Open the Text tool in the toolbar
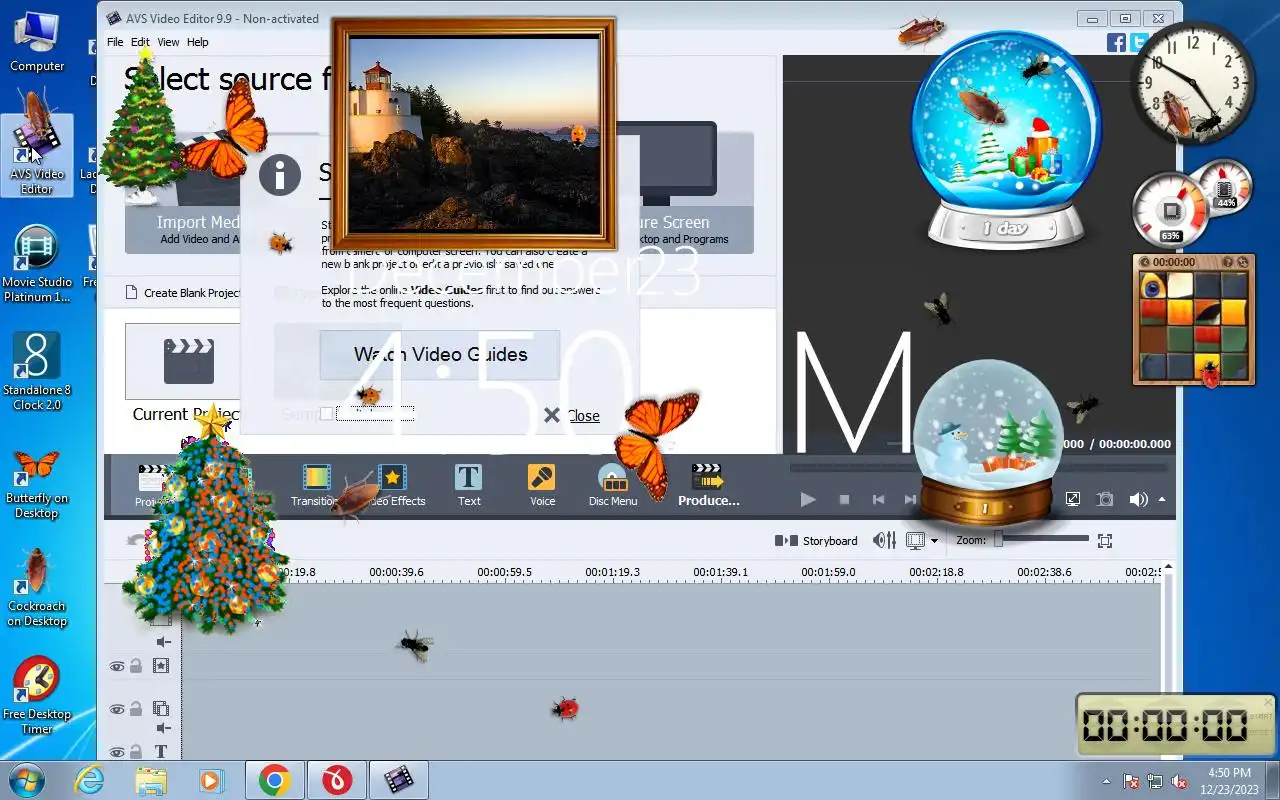The height and width of the screenshot is (800, 1280). pos(468,485)
